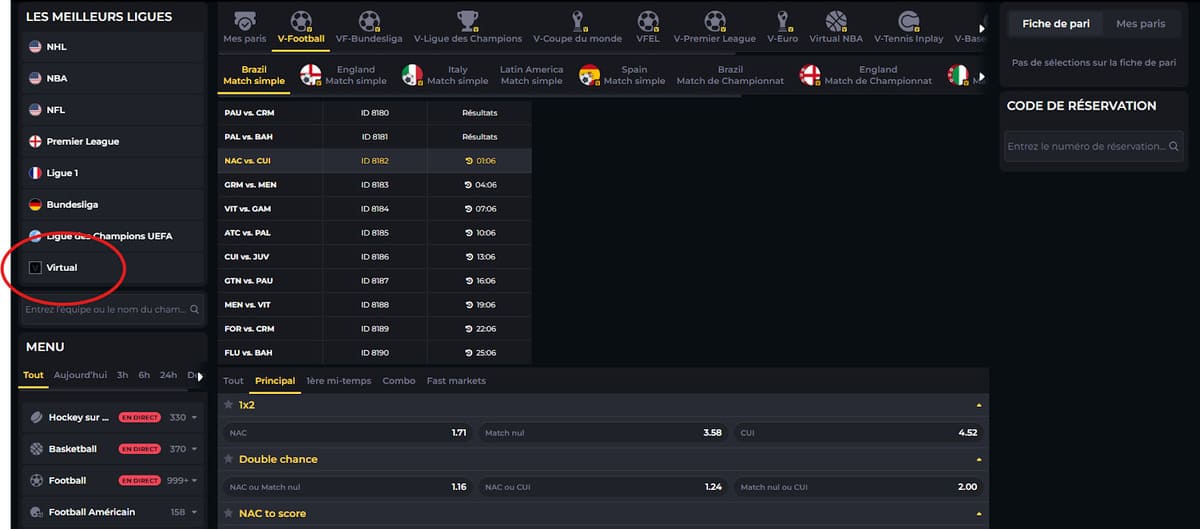The height and width of the screenshot is (529, 1200).
Task: Show more virtual sports with top arrow
Action: (x=982, y=28)
